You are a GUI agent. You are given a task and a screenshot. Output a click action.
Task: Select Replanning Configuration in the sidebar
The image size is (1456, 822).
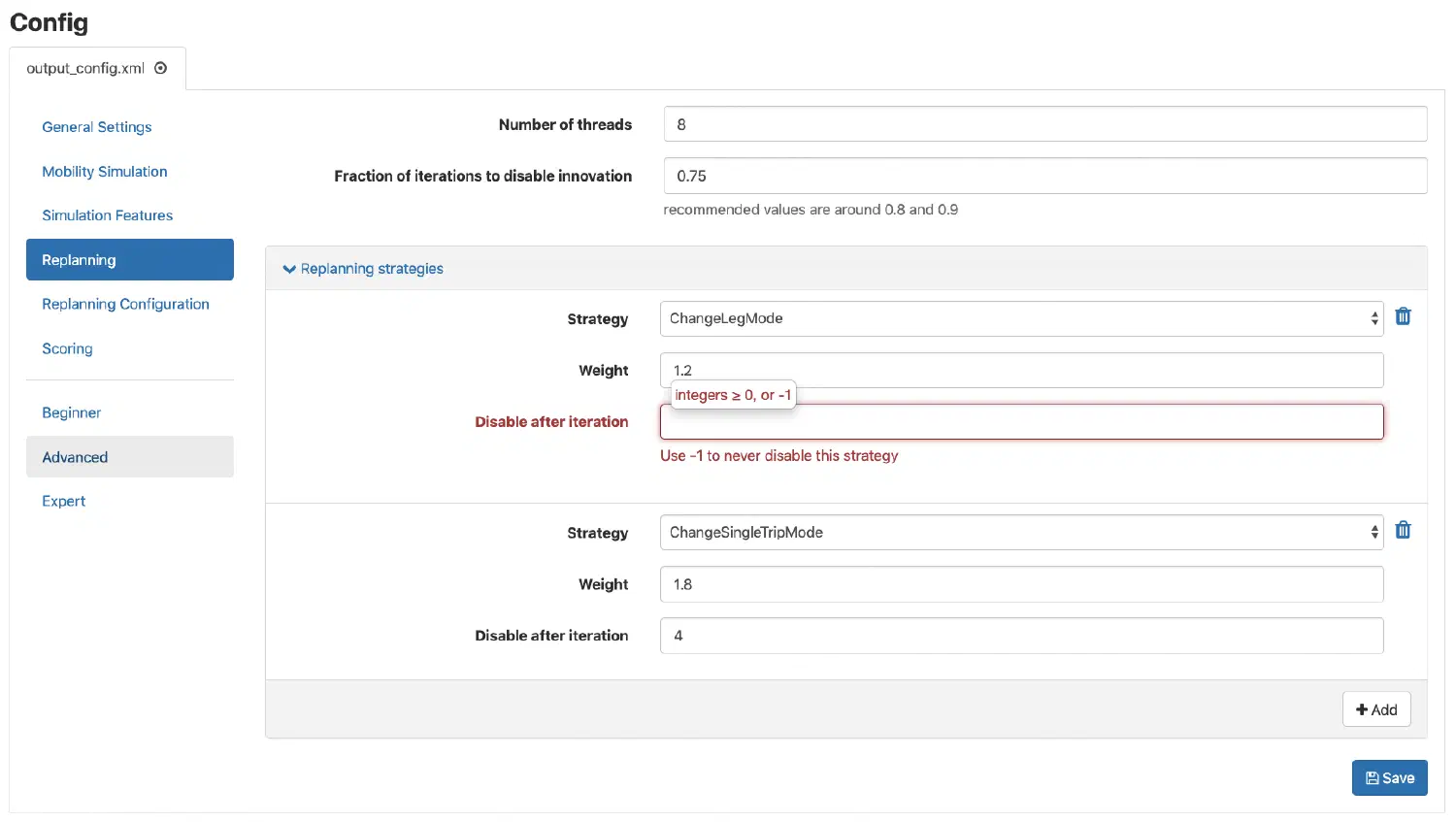(125, 304)
